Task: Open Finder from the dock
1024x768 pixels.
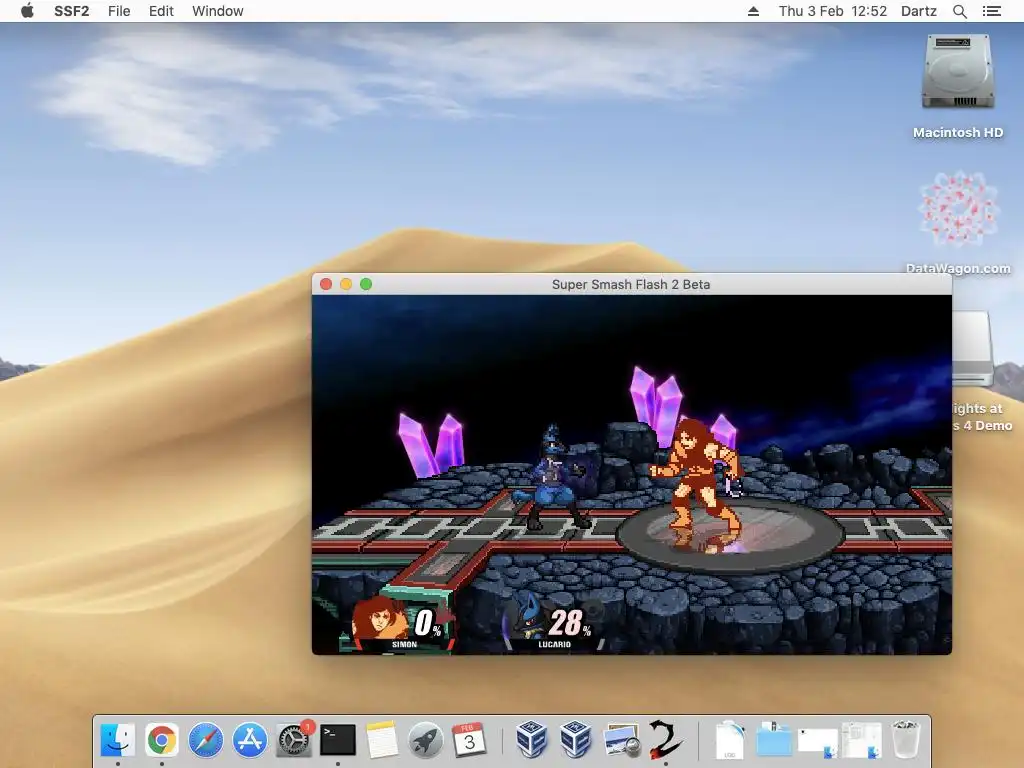Action: 118,740
